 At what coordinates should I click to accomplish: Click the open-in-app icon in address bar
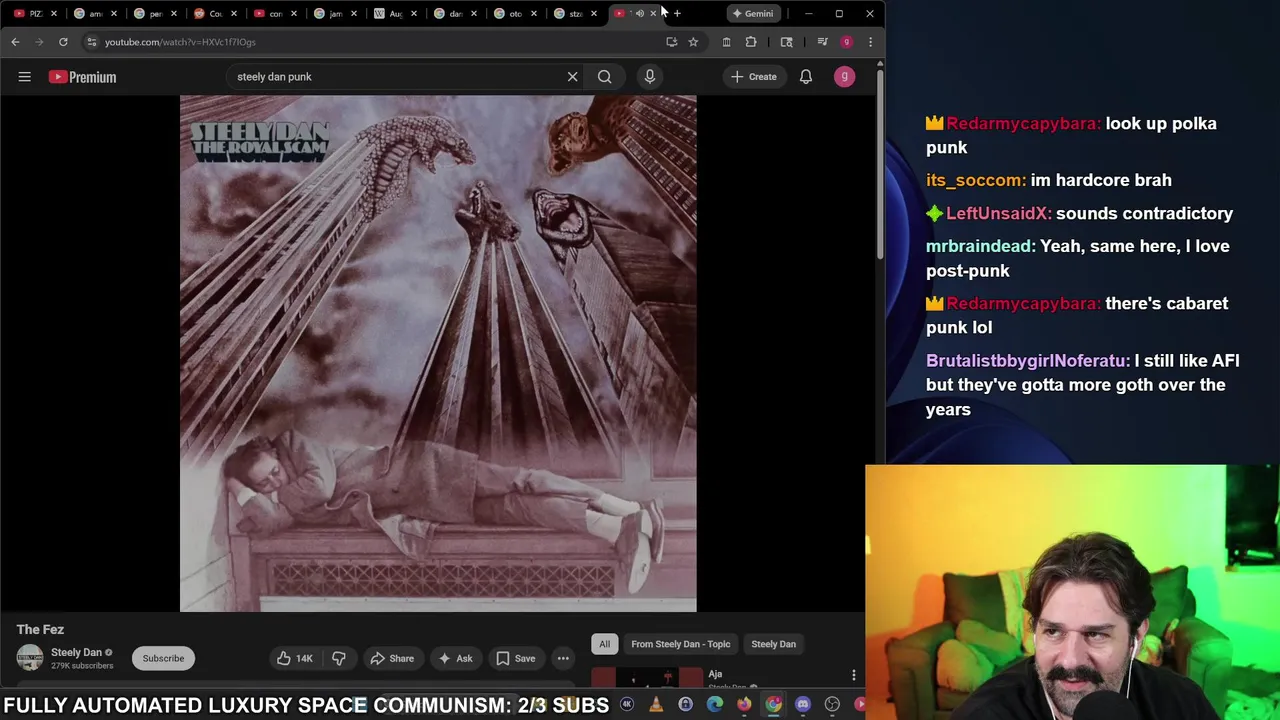tap(672, 42)
